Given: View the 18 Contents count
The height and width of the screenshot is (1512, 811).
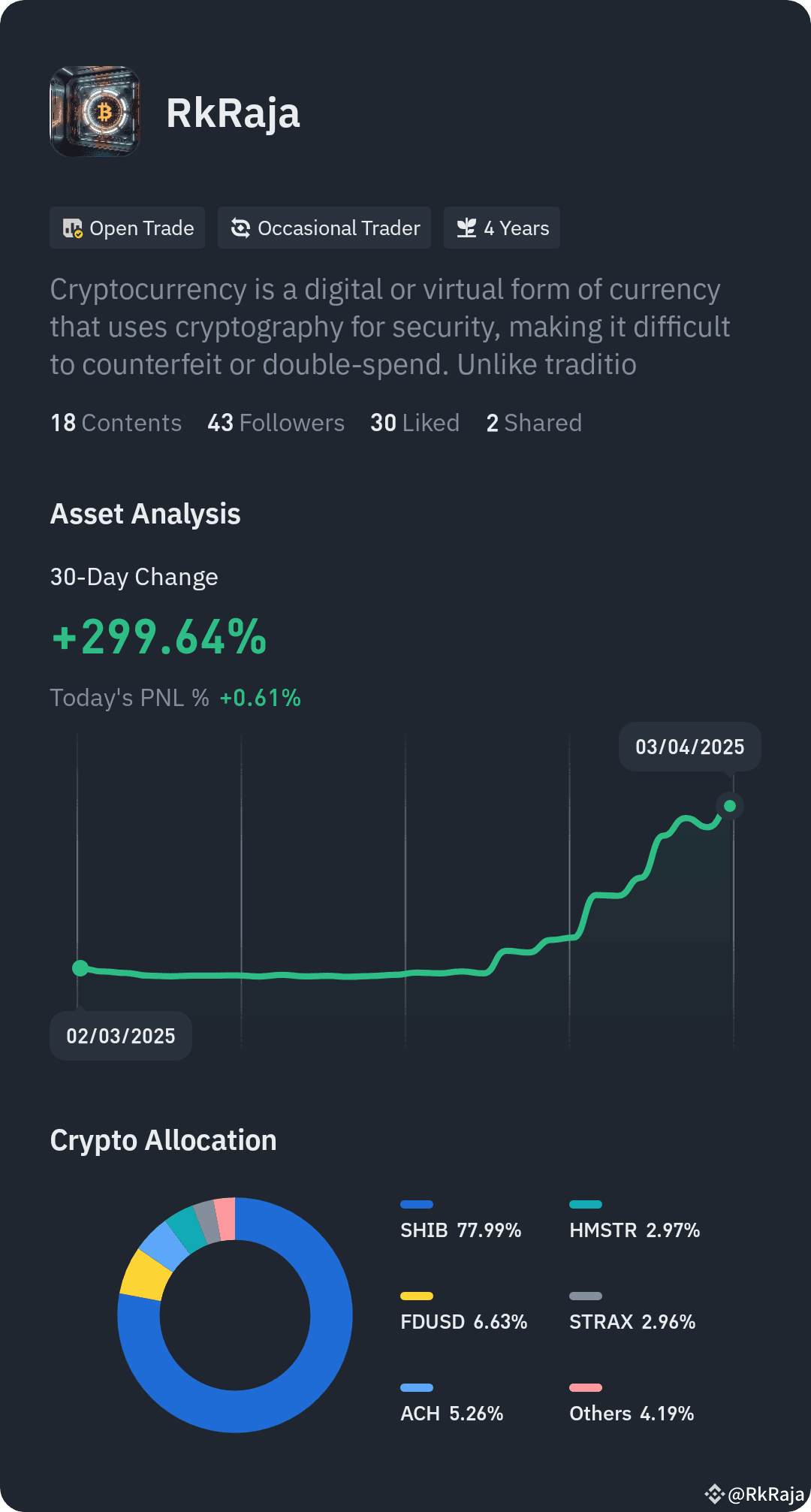Looking at the screenshot, I should tap(116, 423).
